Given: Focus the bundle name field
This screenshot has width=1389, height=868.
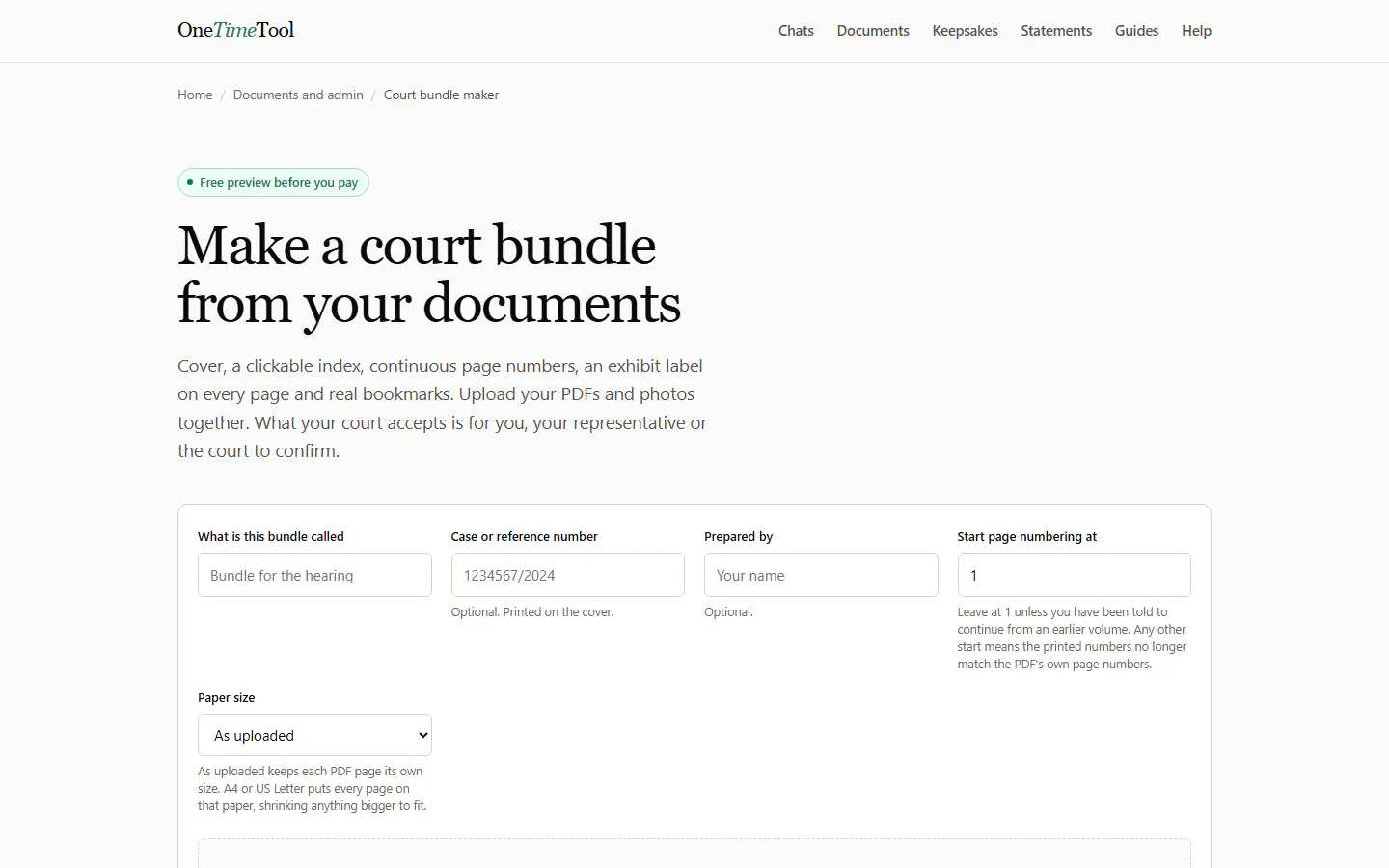Looking at the screenshot, I should (x=314, y=575).
